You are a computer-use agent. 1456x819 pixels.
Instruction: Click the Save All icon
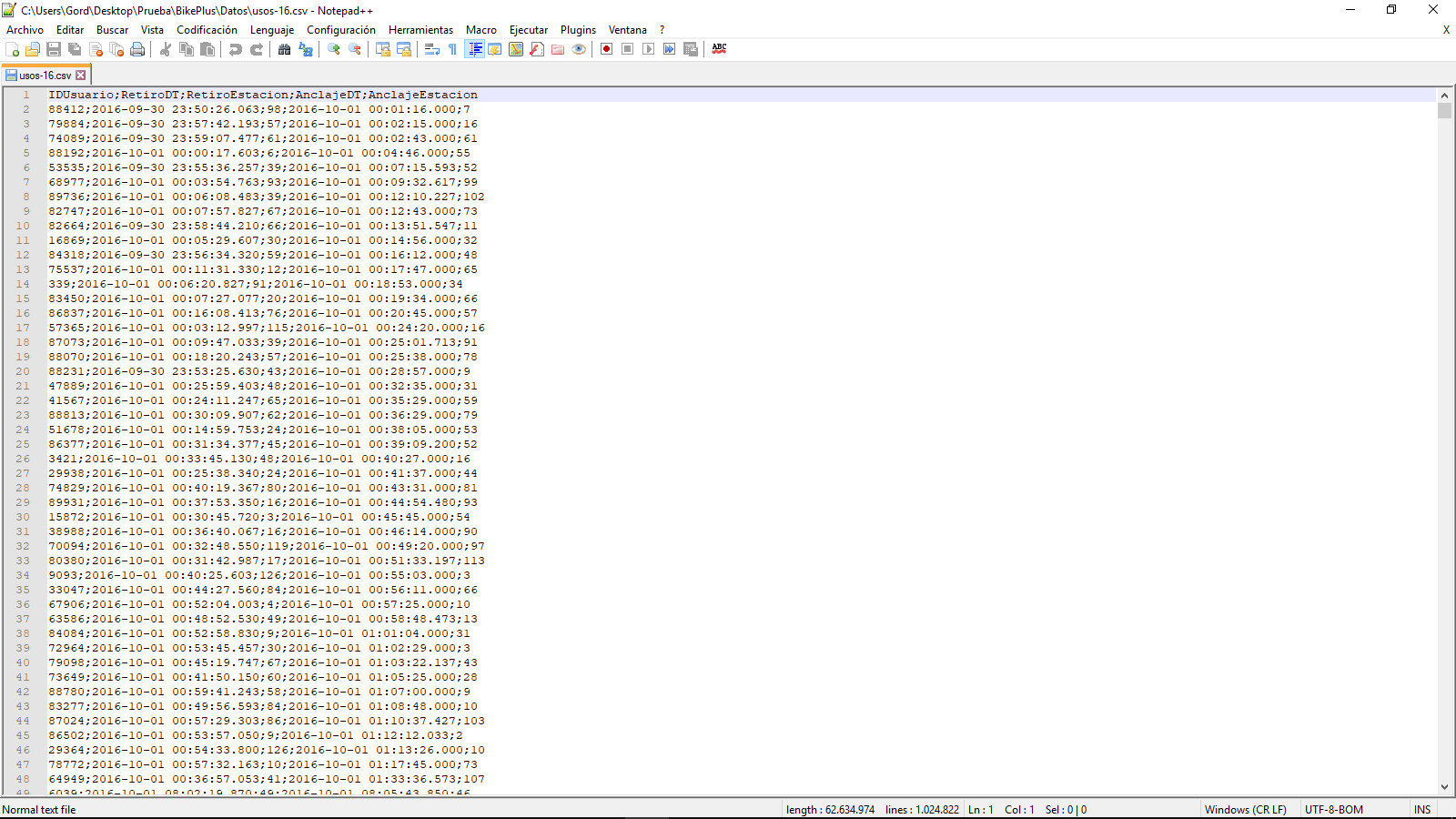[75, 49]
